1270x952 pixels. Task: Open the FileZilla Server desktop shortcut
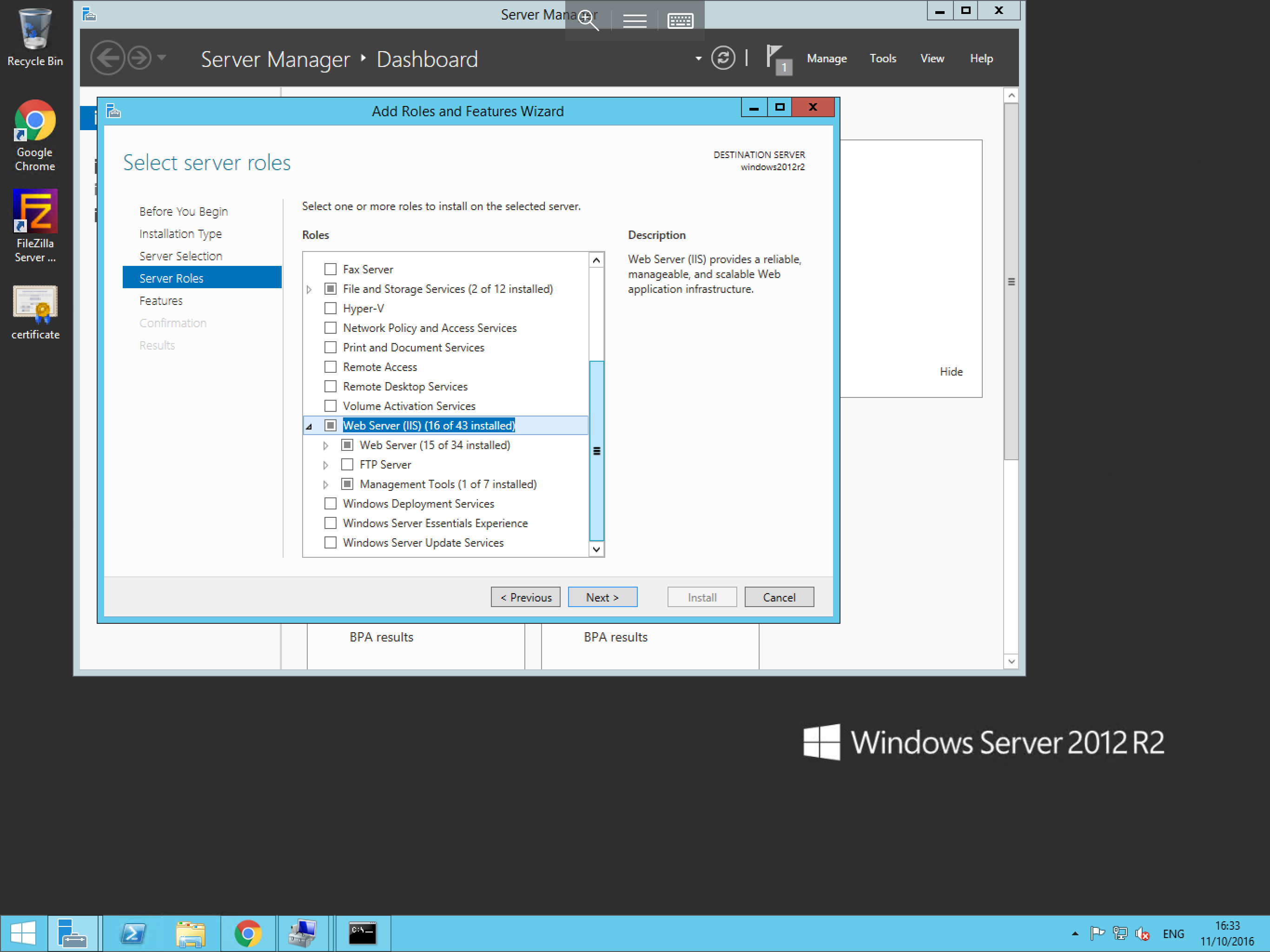(x=34, y=226)
